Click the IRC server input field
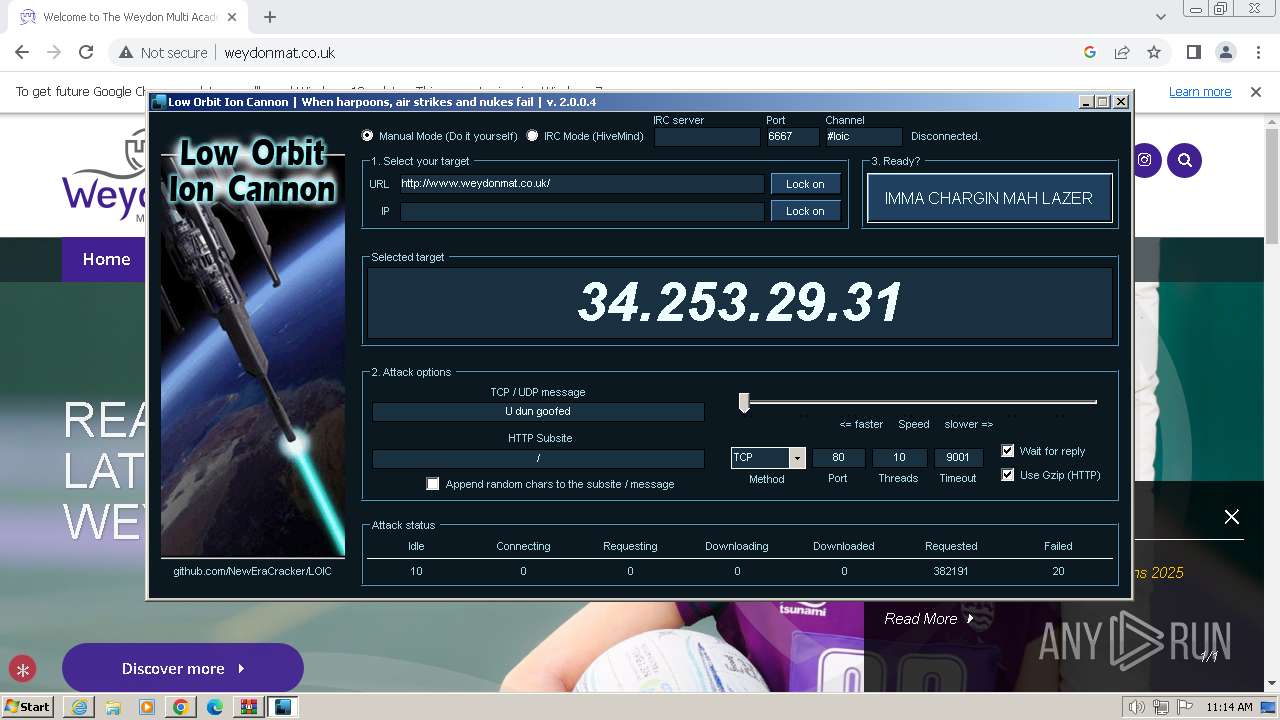The width and height of the screenshot is (1280, 720). click(x=707, y=137)
